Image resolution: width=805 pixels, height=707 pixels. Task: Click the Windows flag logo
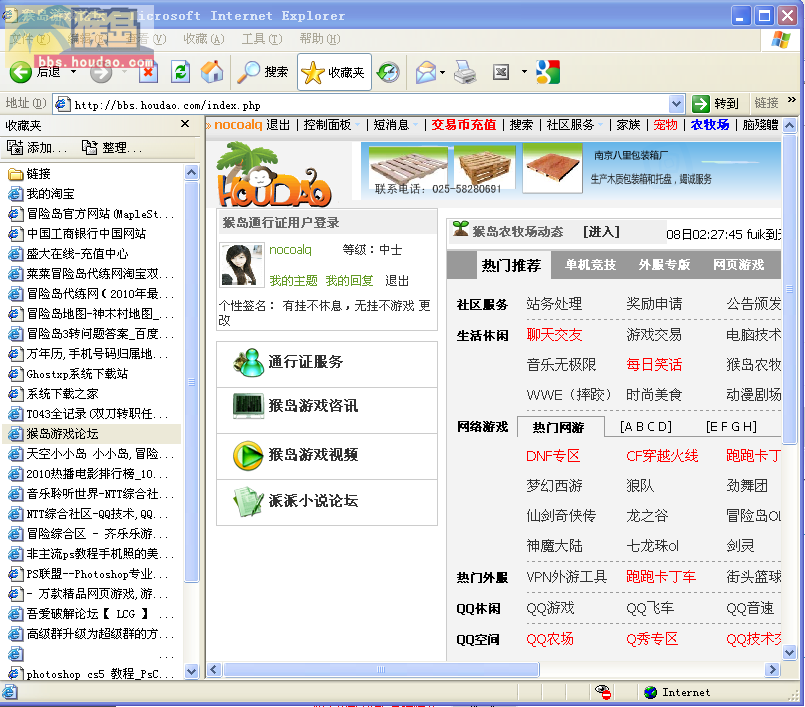(780, 40)
